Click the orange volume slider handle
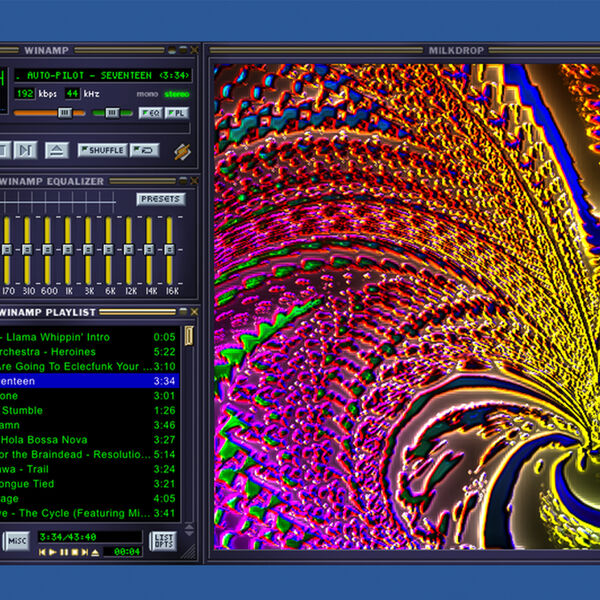This screenshot has width=600, height=600. click(65, 113)
